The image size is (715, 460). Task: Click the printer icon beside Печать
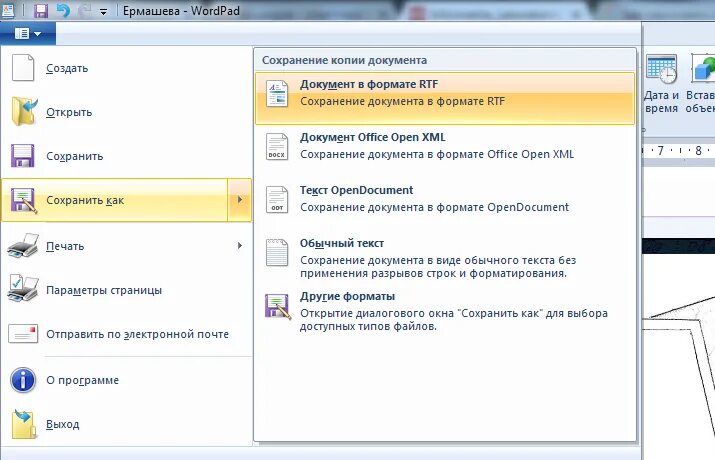coord(23,246)
